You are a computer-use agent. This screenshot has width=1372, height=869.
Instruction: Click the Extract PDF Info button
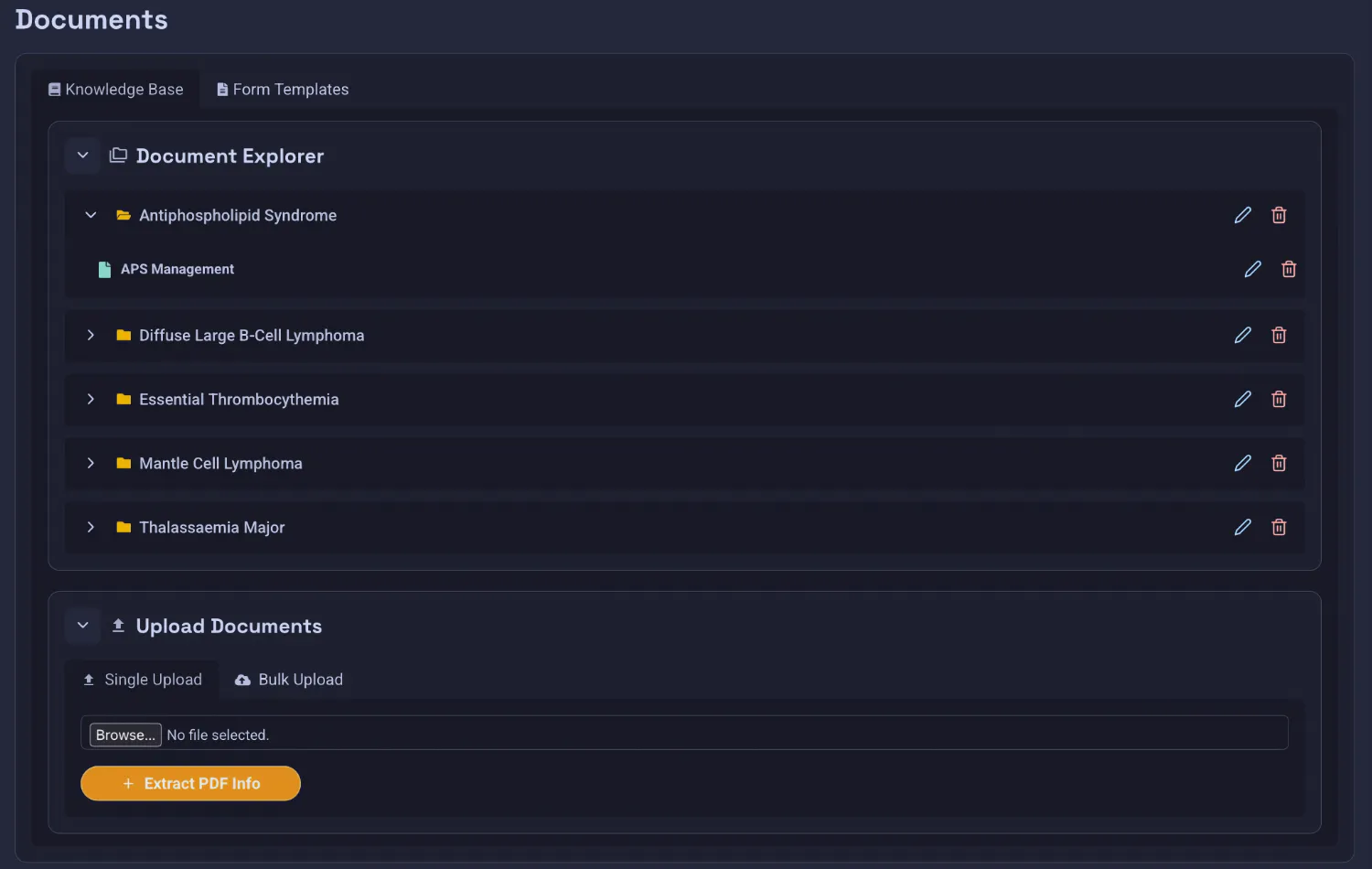click(x=190, y=783)
